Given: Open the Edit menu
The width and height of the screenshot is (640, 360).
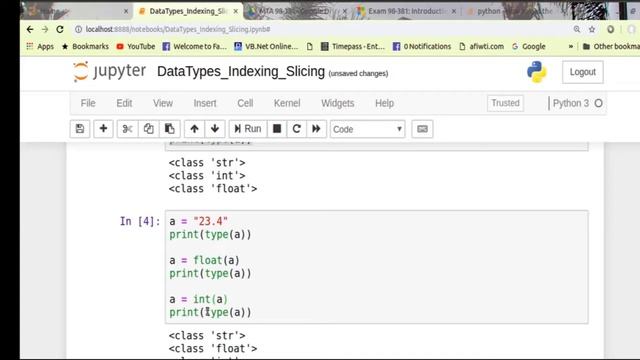Looking at the screenshot, I should 124,103.
